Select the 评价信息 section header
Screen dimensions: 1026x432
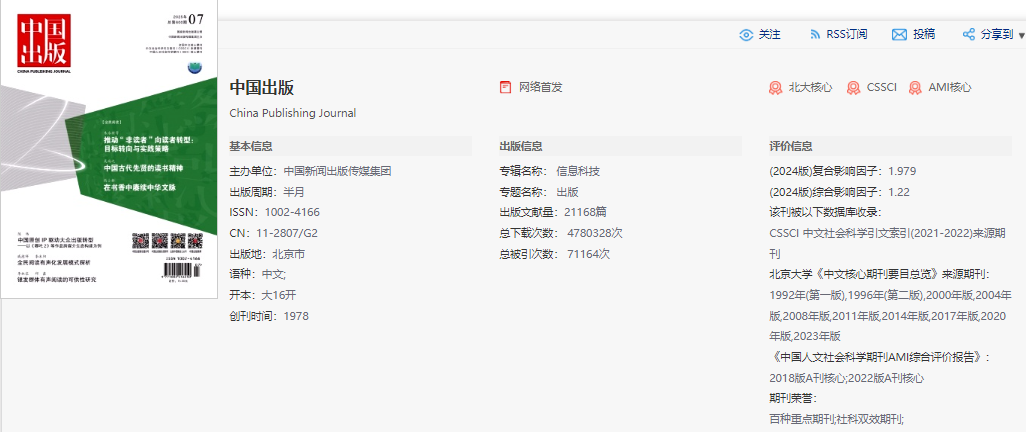pos(791,146)
